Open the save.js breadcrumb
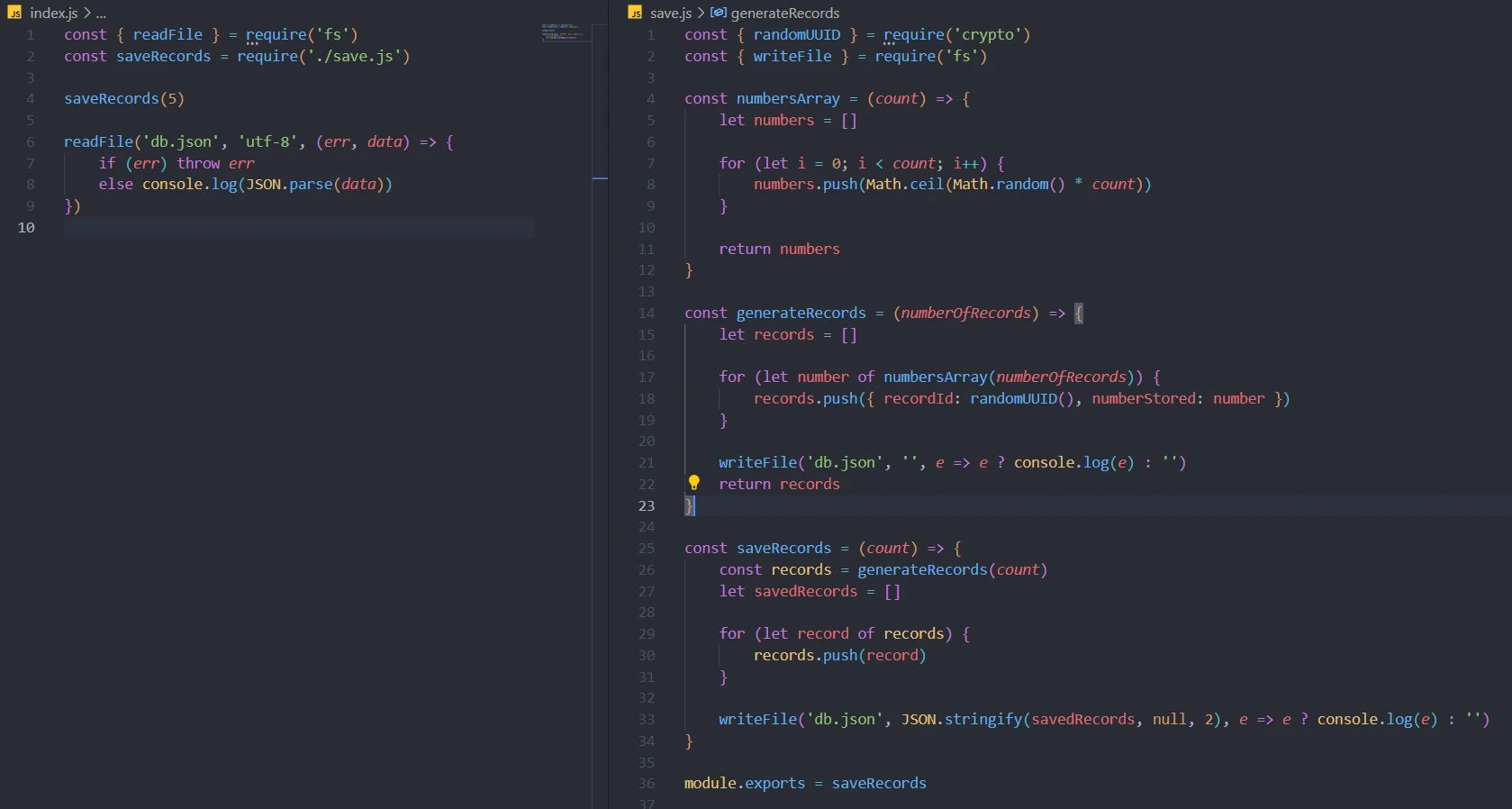 click(x=671, y=13)
